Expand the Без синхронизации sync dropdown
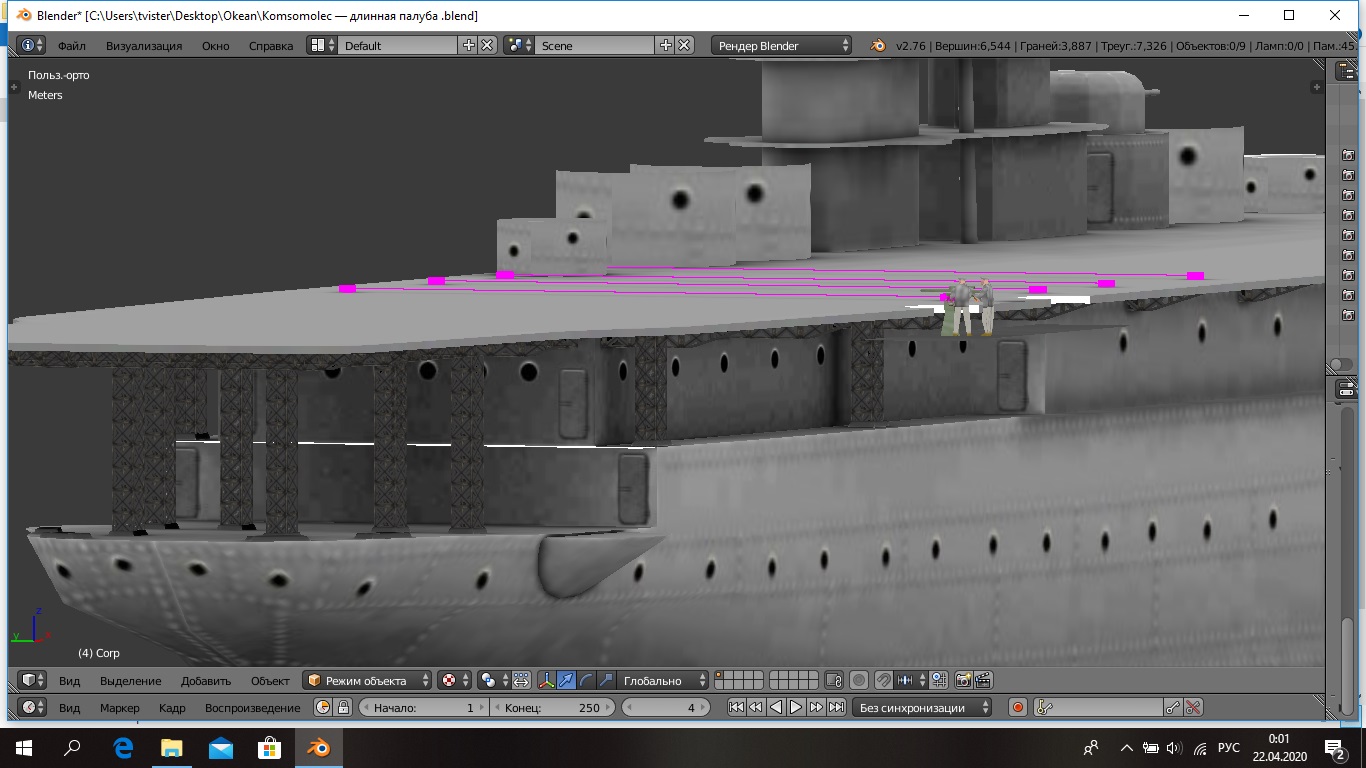 (x=922, y=707)
